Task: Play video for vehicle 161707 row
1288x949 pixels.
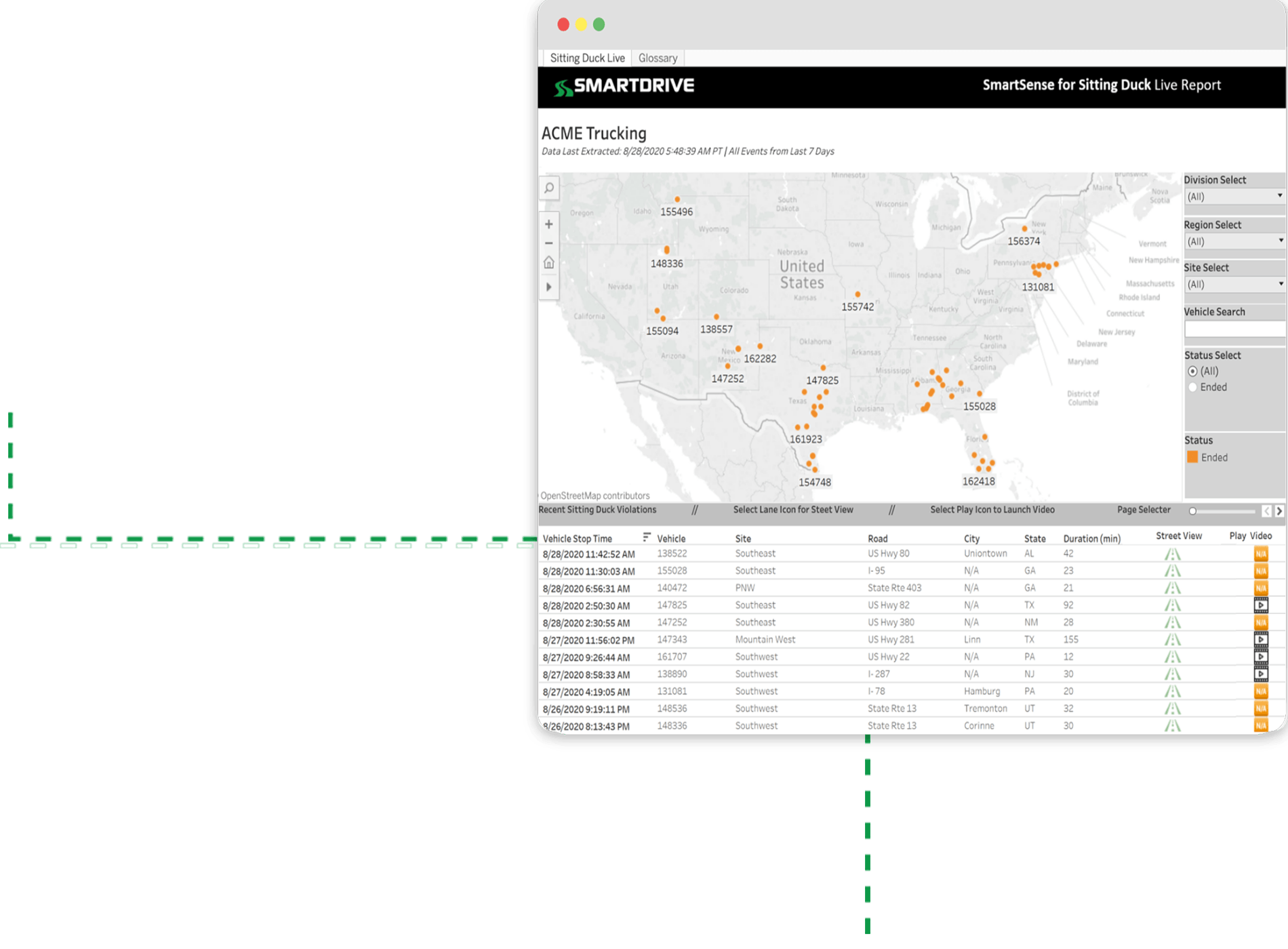Action: pos(1261,657)
